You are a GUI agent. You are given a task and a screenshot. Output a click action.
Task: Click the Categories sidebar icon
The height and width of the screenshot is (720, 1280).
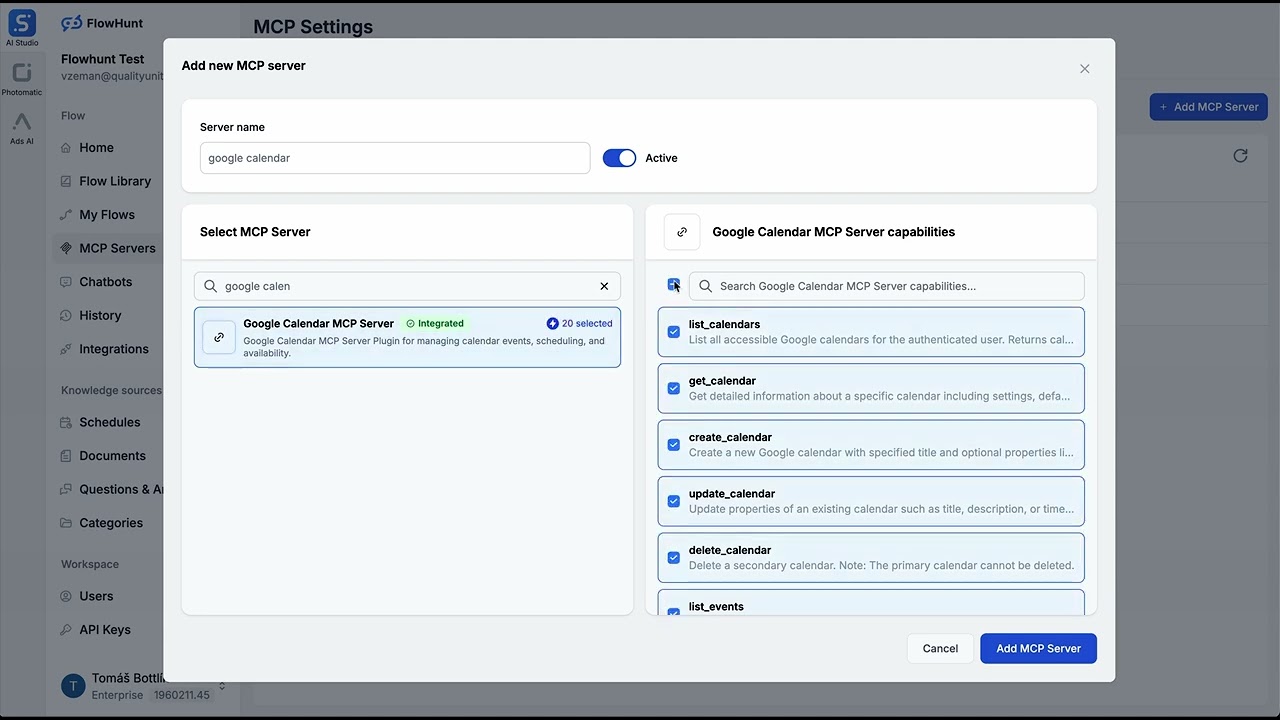pos(66,523)
